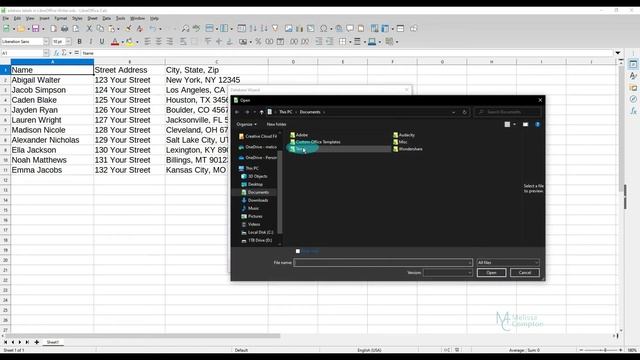Click Copy icon in Calc toolbar

[x=100, y=29]
